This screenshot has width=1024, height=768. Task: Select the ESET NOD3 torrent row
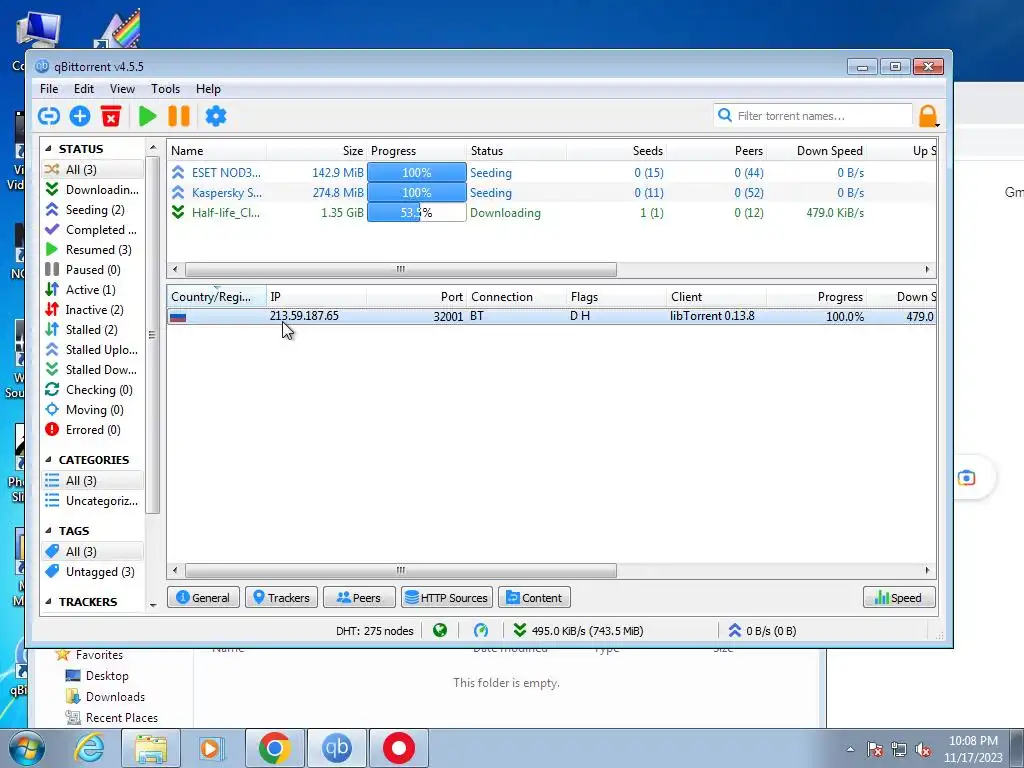click(x=551, y=172)
